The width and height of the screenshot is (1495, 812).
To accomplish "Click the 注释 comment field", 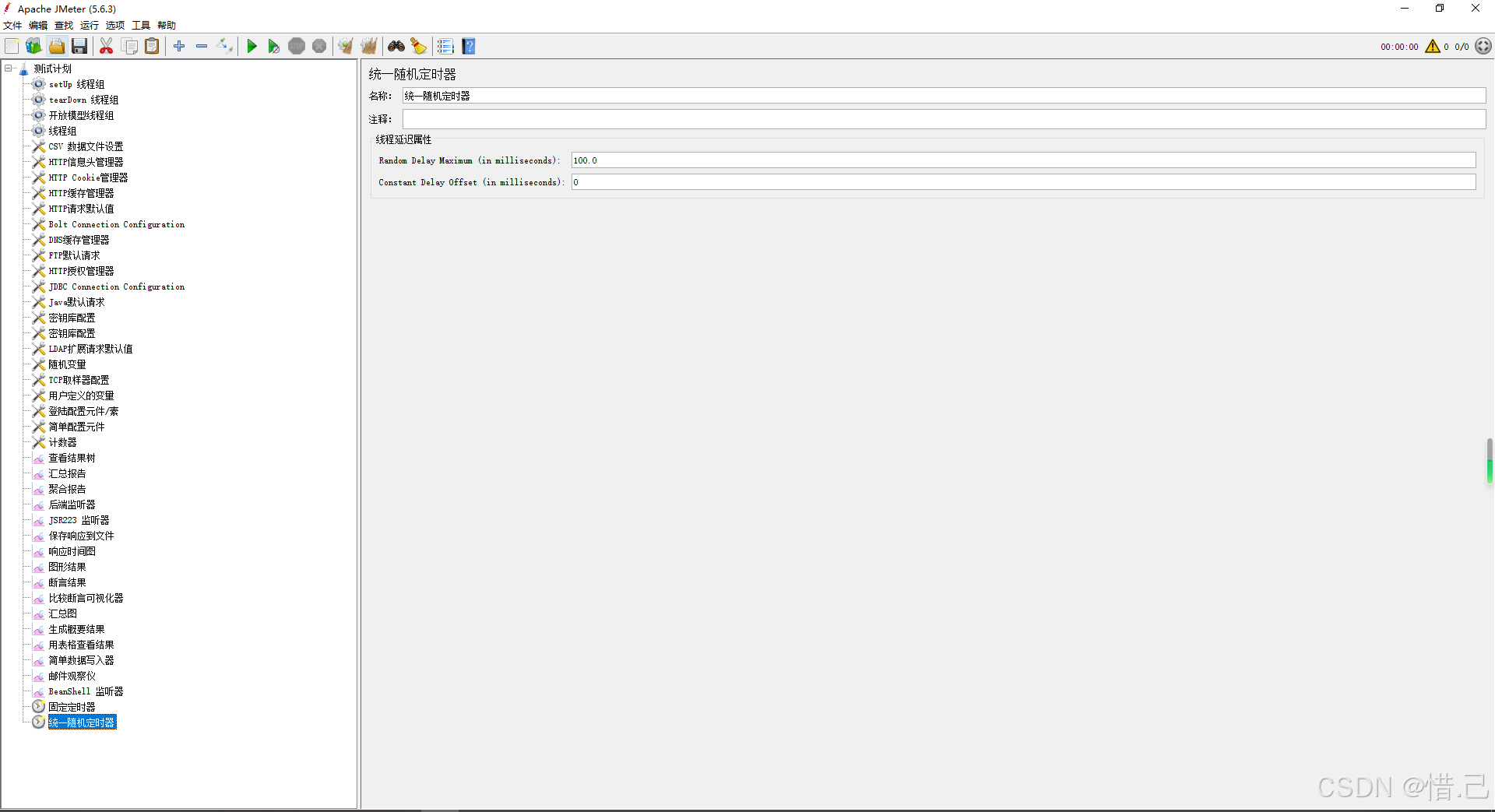I will click(944, 119).
